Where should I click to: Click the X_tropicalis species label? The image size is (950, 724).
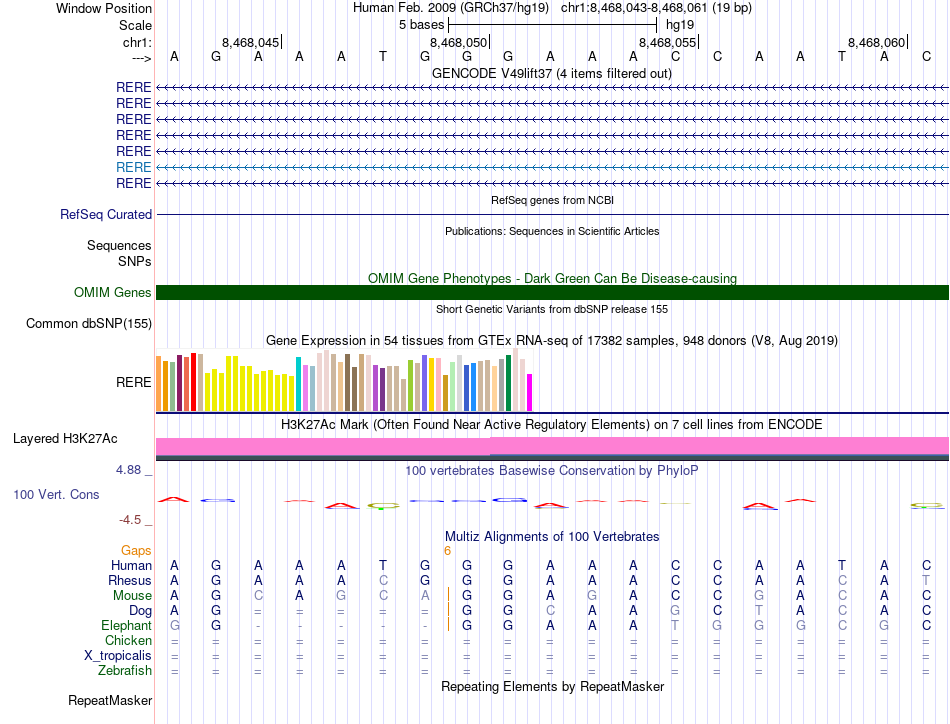[x=118, y=656]
